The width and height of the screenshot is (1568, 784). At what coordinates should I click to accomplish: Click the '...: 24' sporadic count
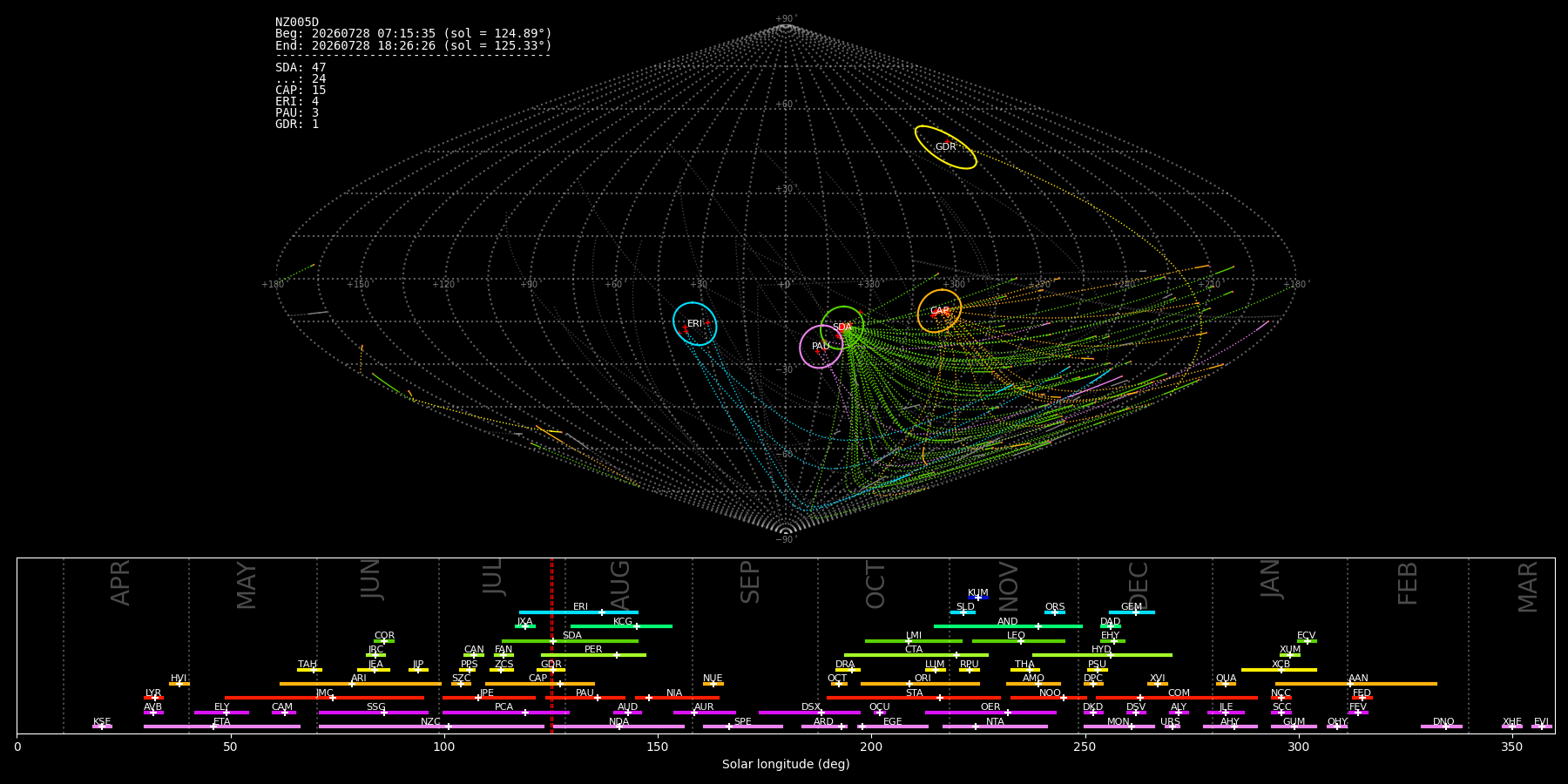point(301,79)
